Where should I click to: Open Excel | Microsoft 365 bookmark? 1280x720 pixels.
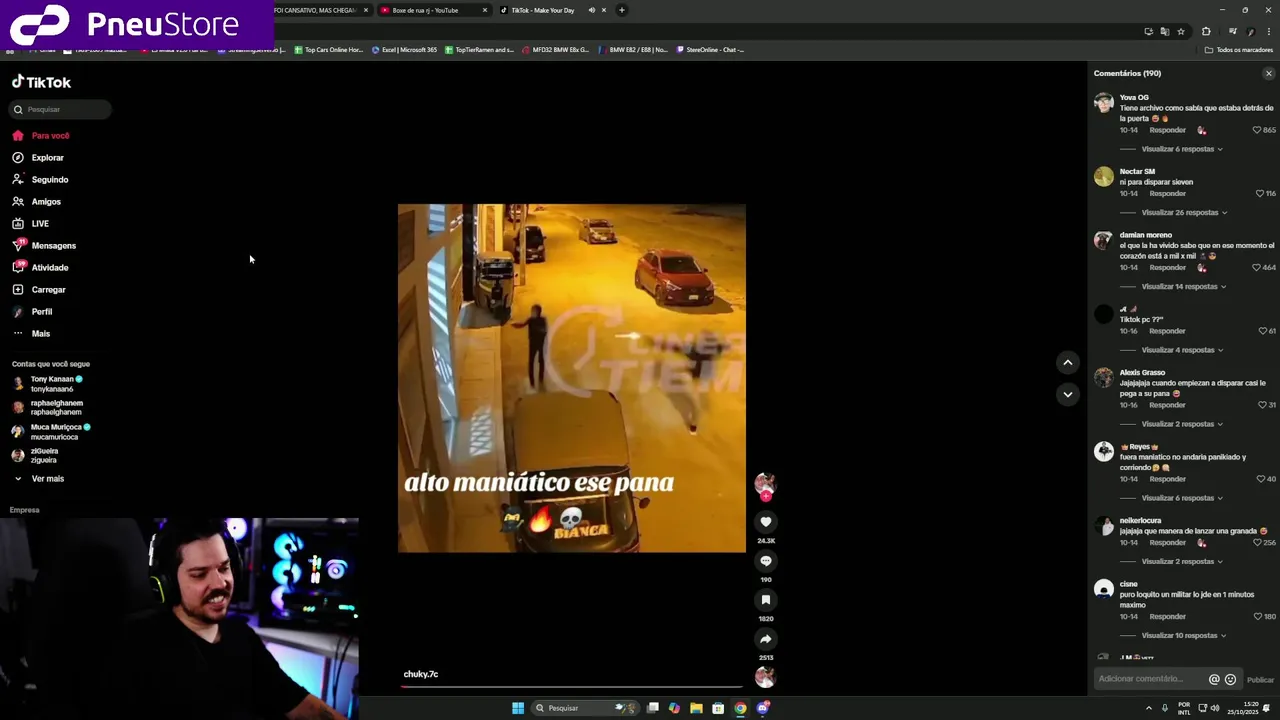point(404,49)
